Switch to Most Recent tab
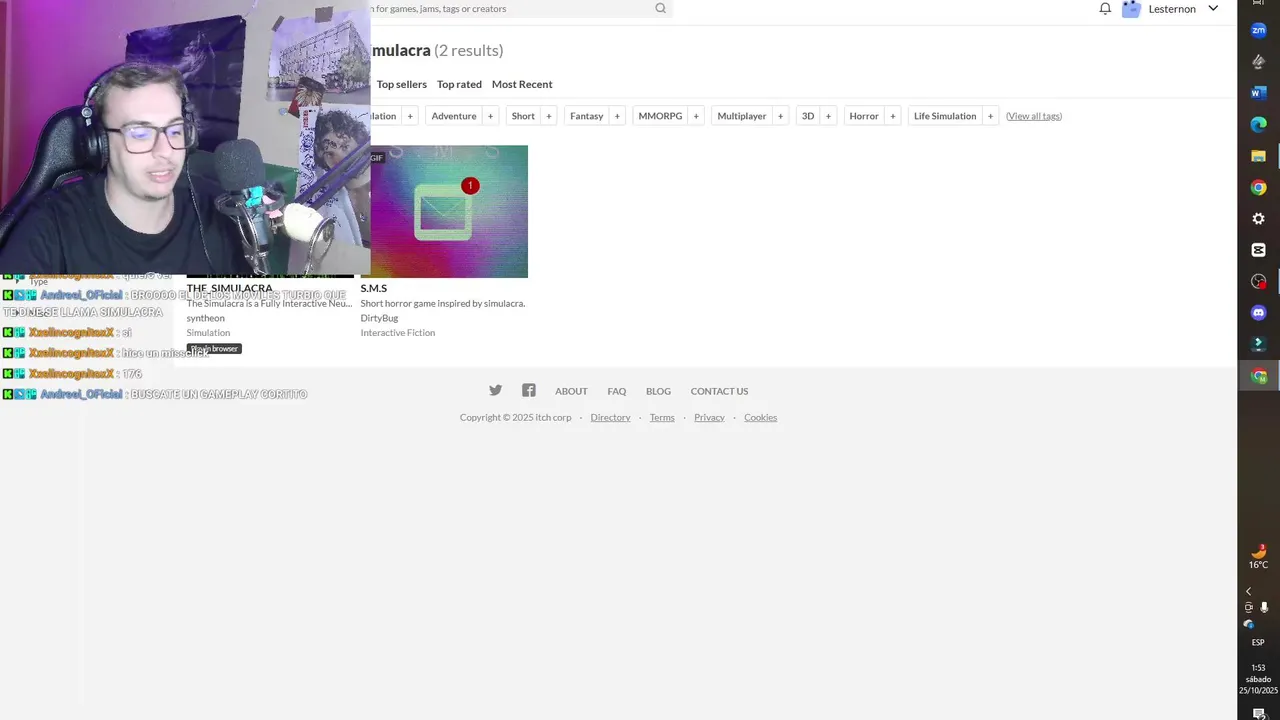This screenshot has width=1280, height=720. (522, 84)
